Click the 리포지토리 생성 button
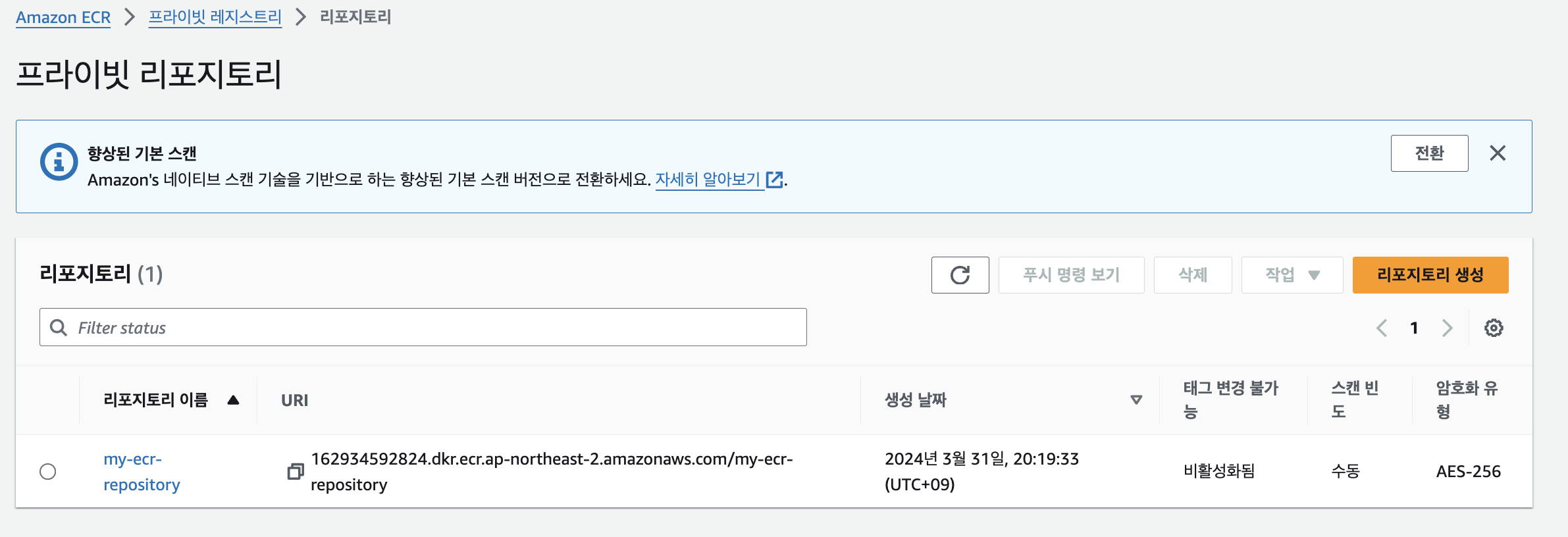The width and height of the screenshot is (1568, 537). [1430, 275]
